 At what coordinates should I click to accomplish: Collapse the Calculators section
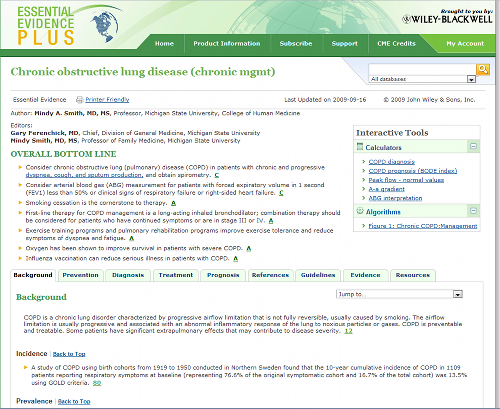click(x=473, y=146)
